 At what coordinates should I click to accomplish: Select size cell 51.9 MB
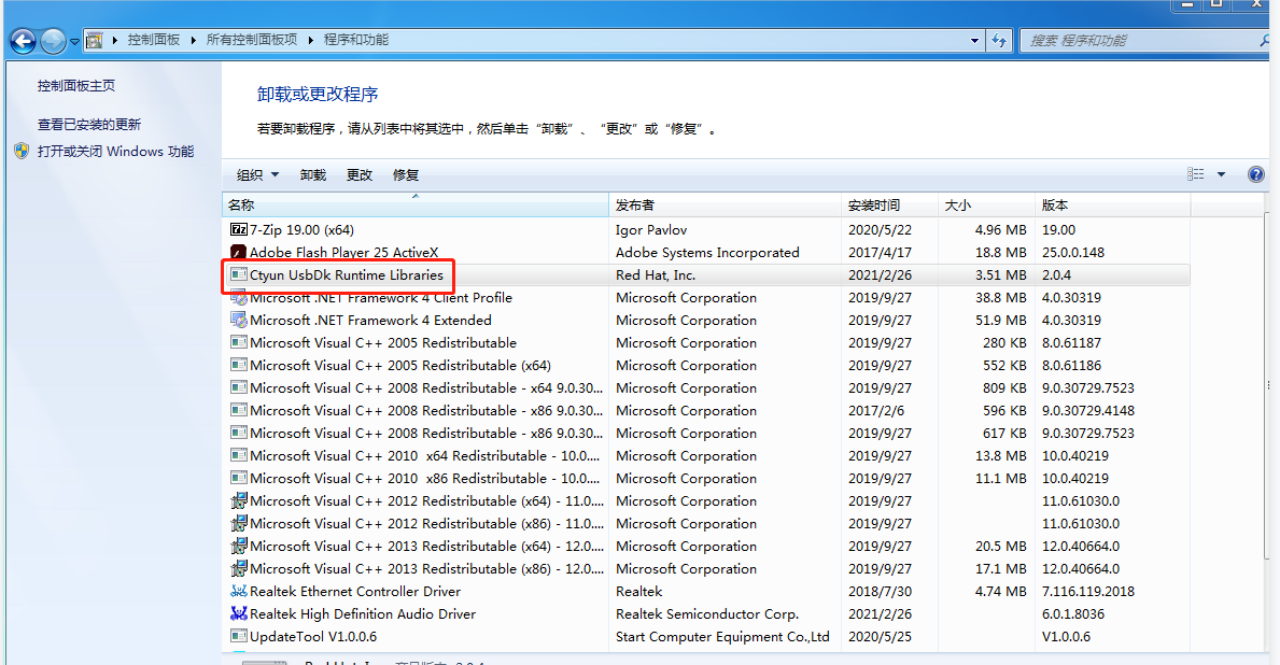(1001, 320)
